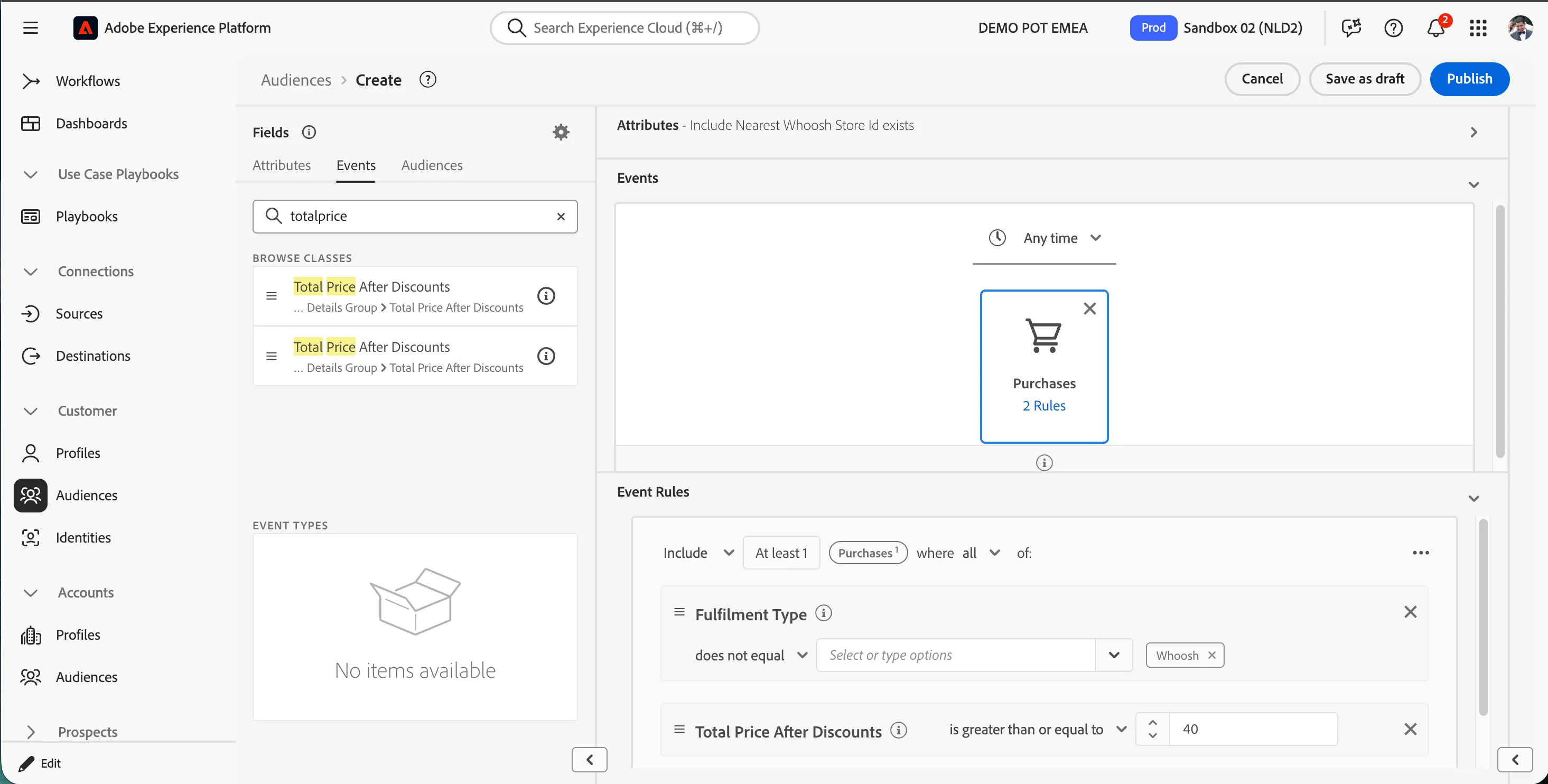1548x784 pixels.
Task: Switch to the Attributes tab
Action: (281, 165)
